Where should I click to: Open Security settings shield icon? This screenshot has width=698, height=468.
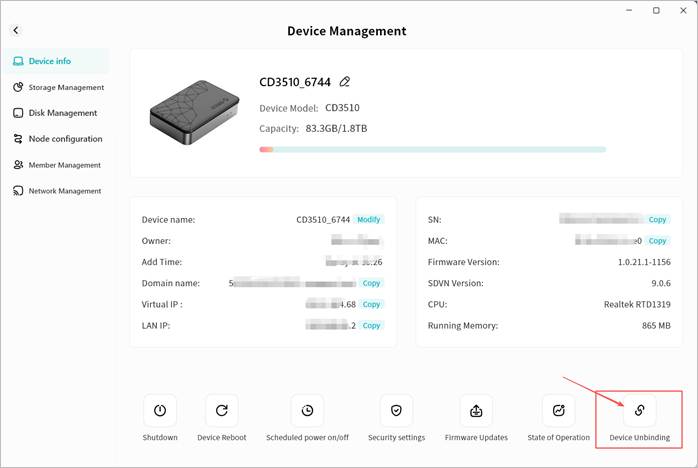396,410
